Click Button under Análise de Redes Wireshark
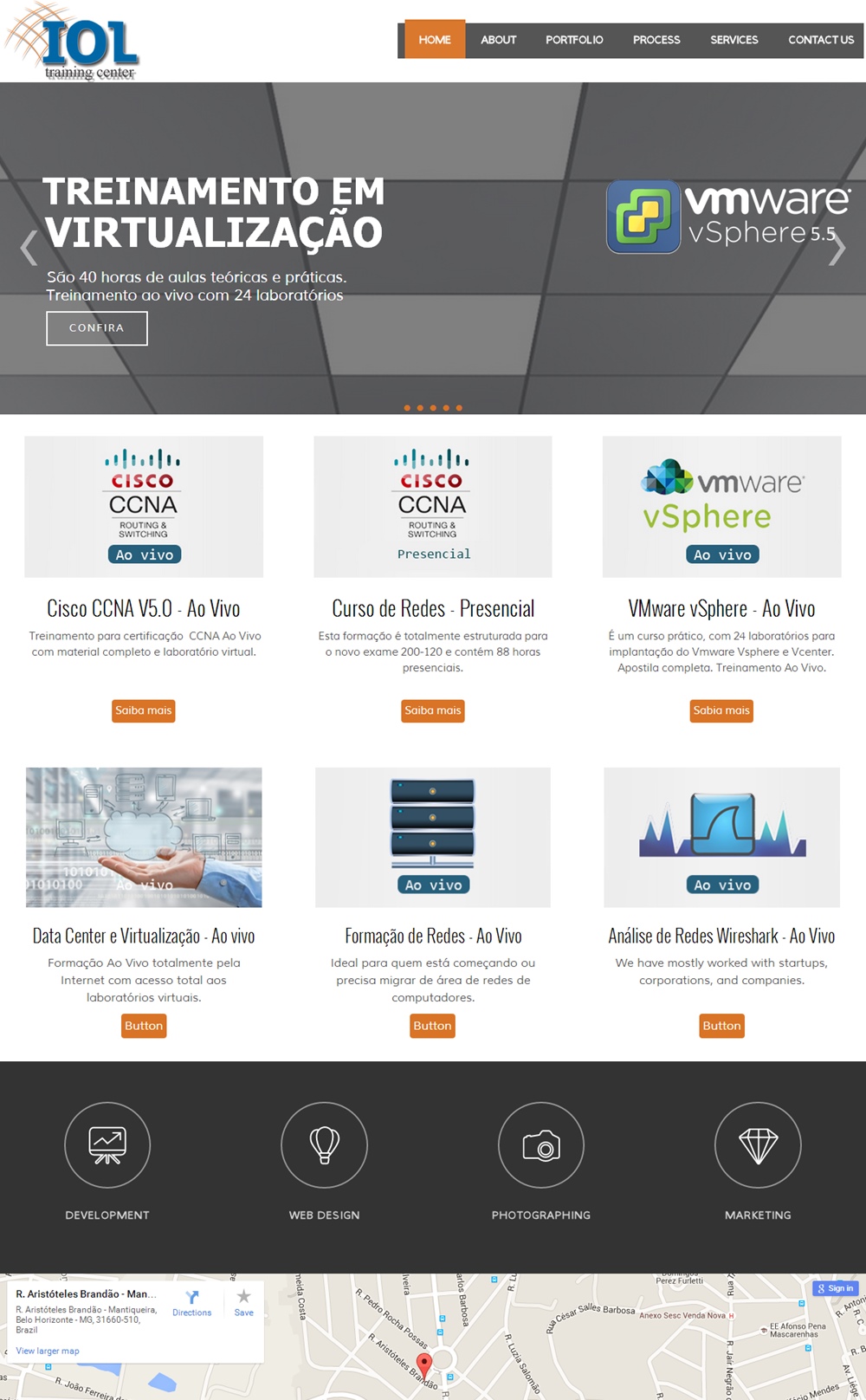 (x=721, y=1026)
